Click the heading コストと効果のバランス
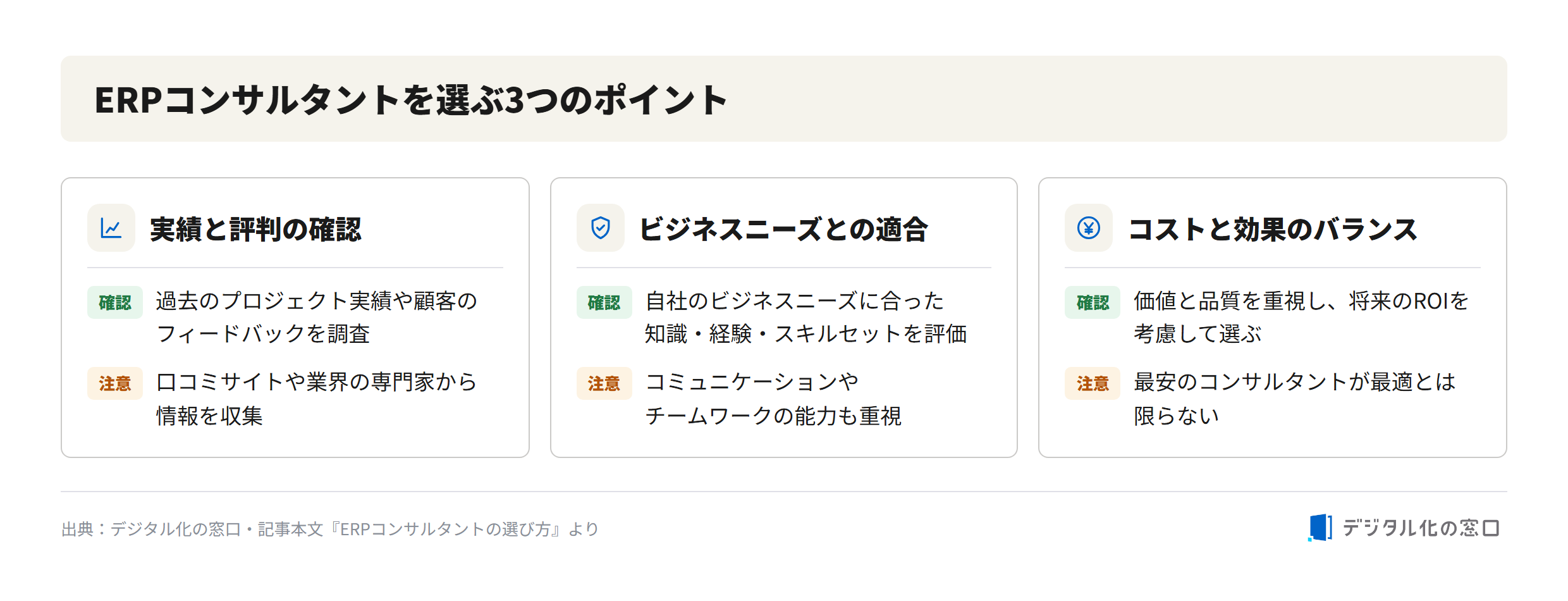Viewport: 1568px width, 601px height. point(1273,229)
